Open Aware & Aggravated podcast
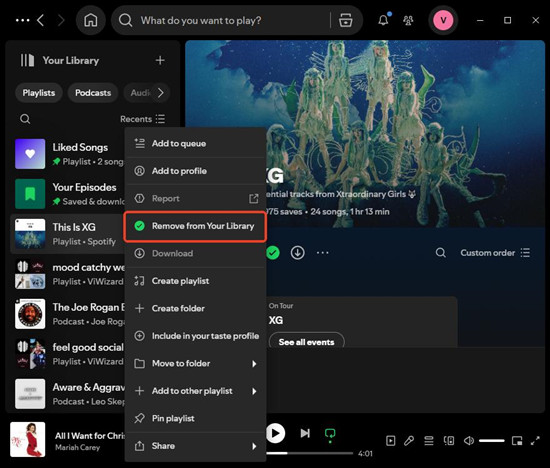Image resolution: width=550 pixels, height=468 pixels. [x=69, y=394]
